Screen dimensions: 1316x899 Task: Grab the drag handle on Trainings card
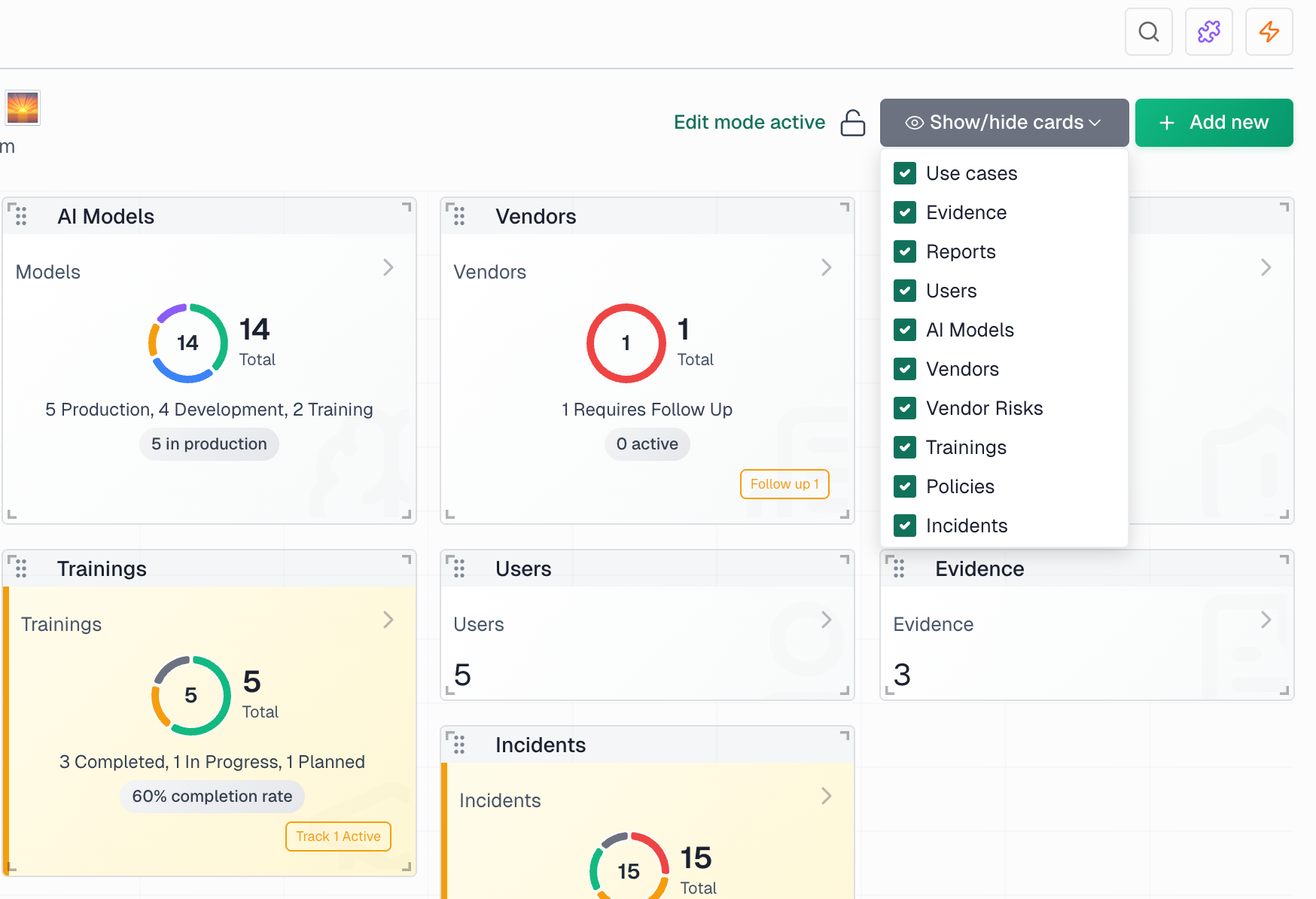(21, 568)
